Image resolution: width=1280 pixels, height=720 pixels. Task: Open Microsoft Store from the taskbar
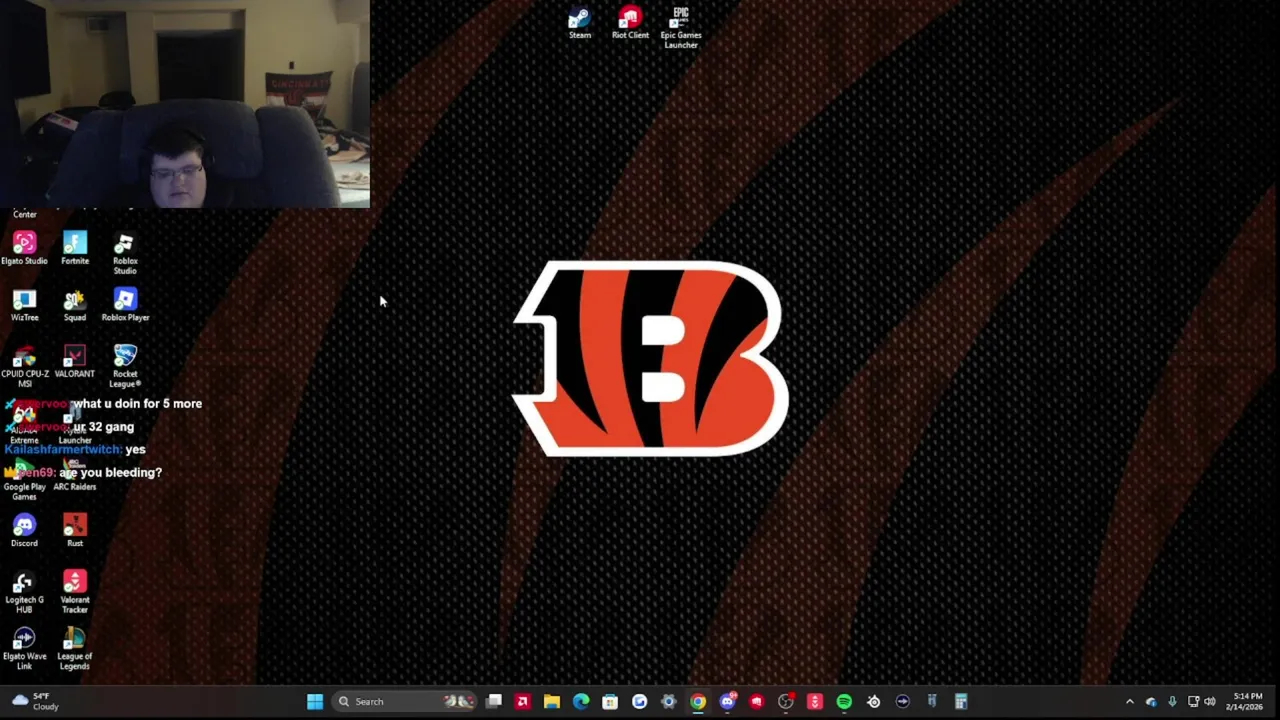(610, 701)
